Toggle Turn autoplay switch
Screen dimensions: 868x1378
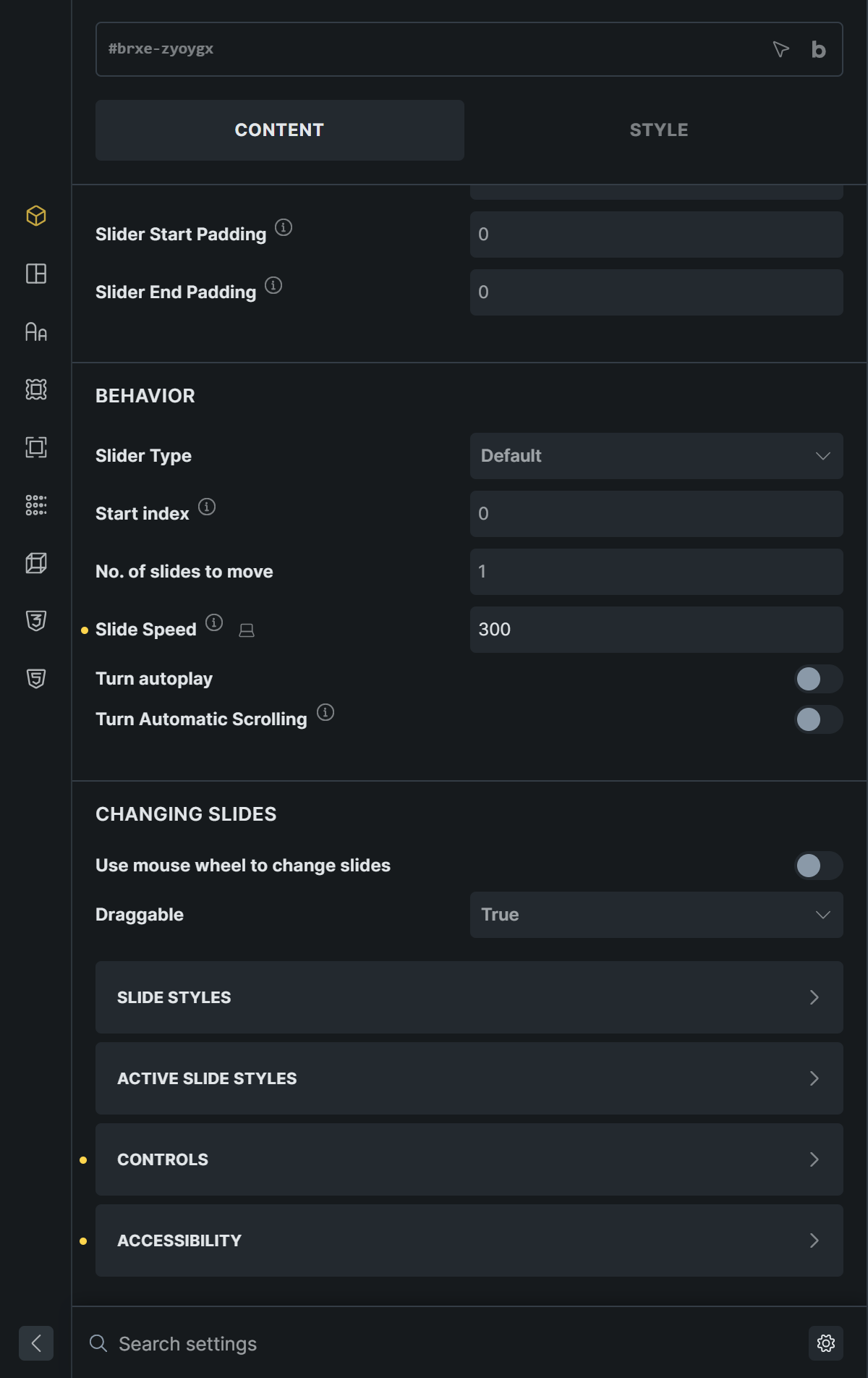point(819,679)
